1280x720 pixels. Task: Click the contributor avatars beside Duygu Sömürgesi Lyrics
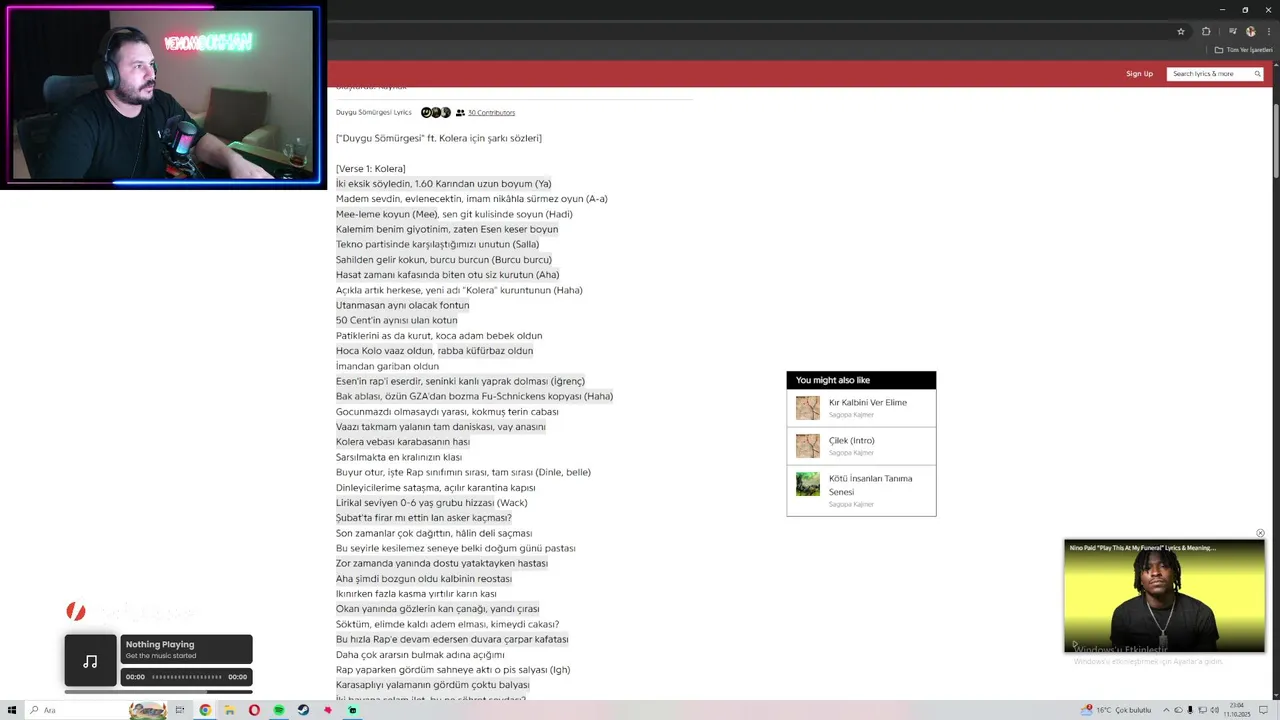tap(435, 113)
